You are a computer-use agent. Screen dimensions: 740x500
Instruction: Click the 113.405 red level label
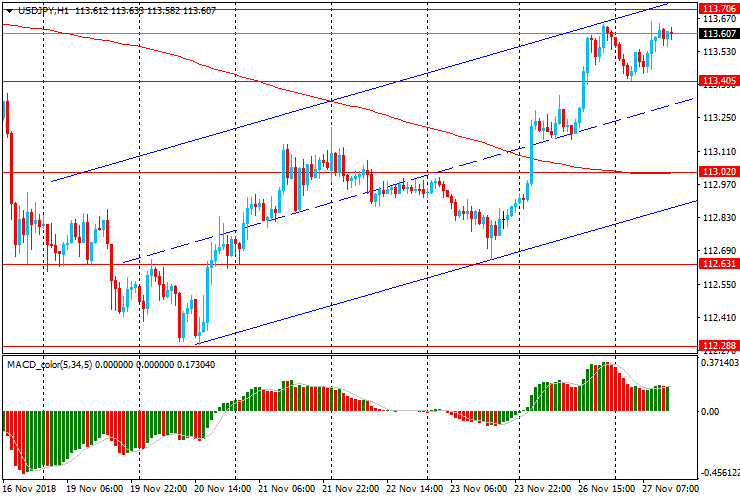[719, 81]
